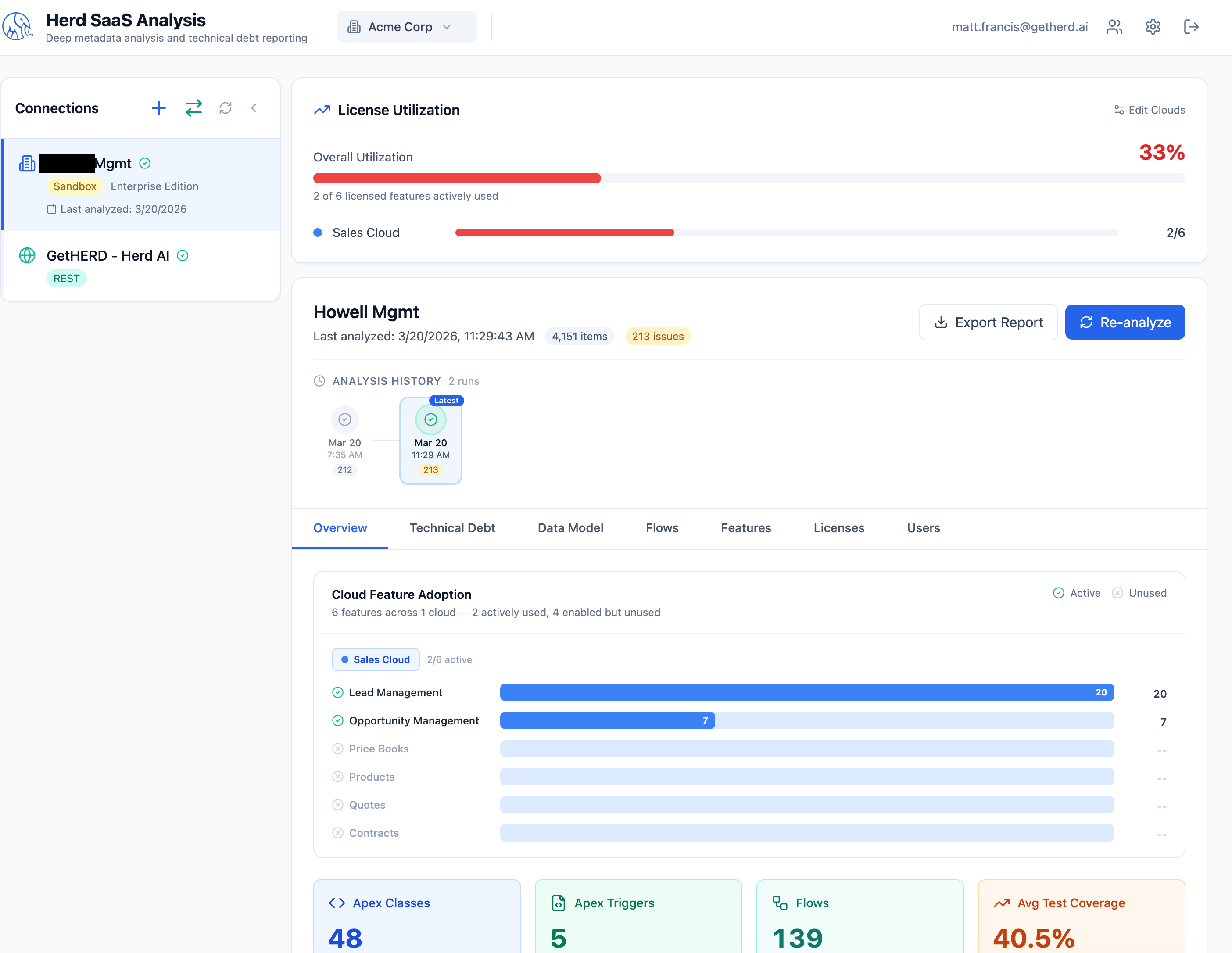Open the Acme Corp organization dropdown
This screenshot has height=953, width=1232.
[406, 26]
